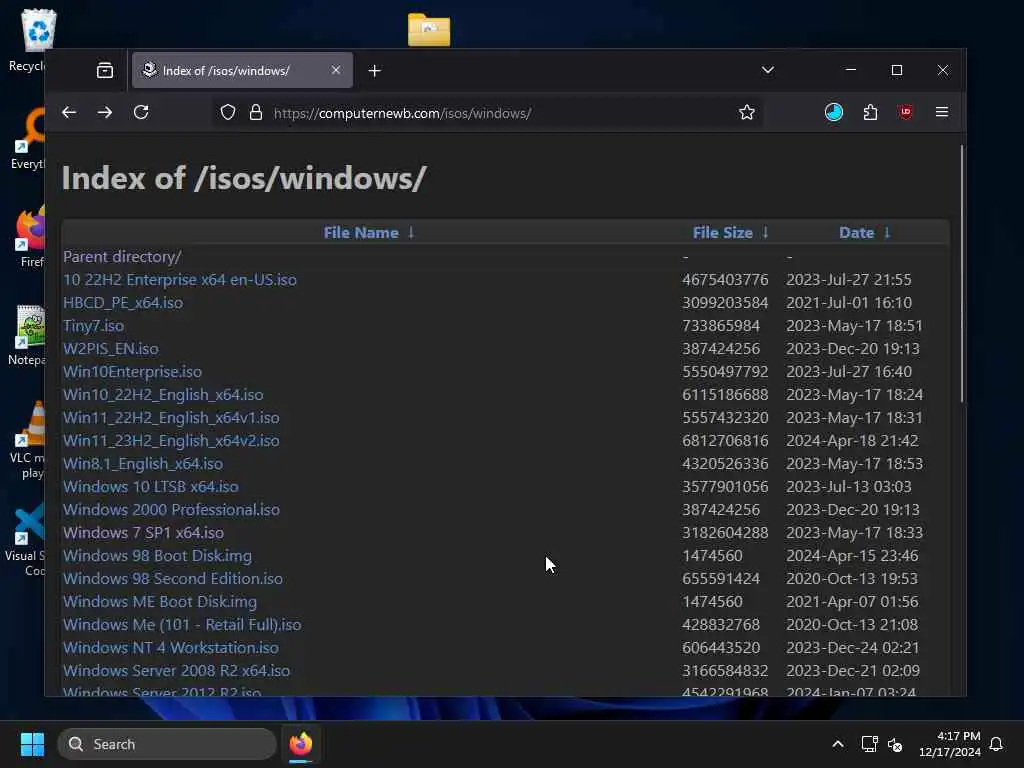The width and height of the screenshot is (1024, 768).
Task: Reload the current page
Action: tap(141, 112)
